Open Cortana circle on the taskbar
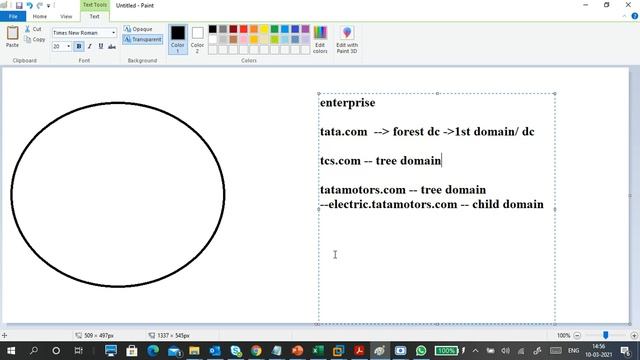This screenshot has width=640, height=360. click(x=56, y=351)
